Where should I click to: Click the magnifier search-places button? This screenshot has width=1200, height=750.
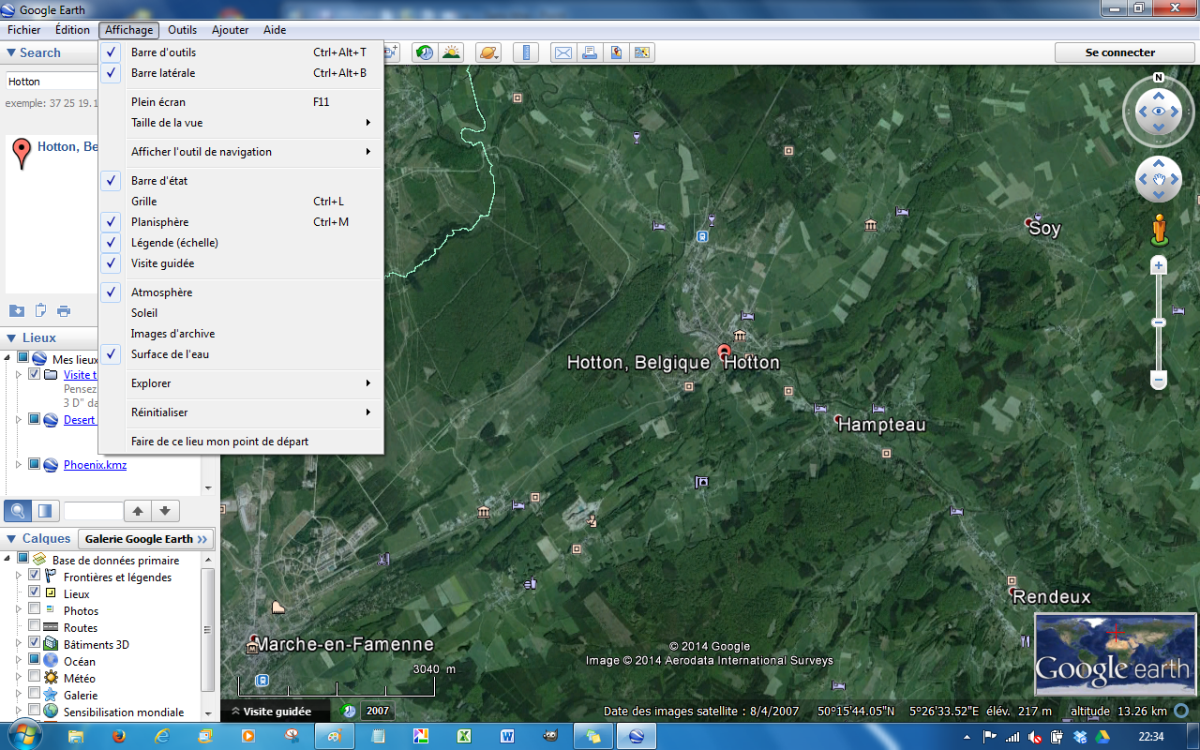point(18,511)
